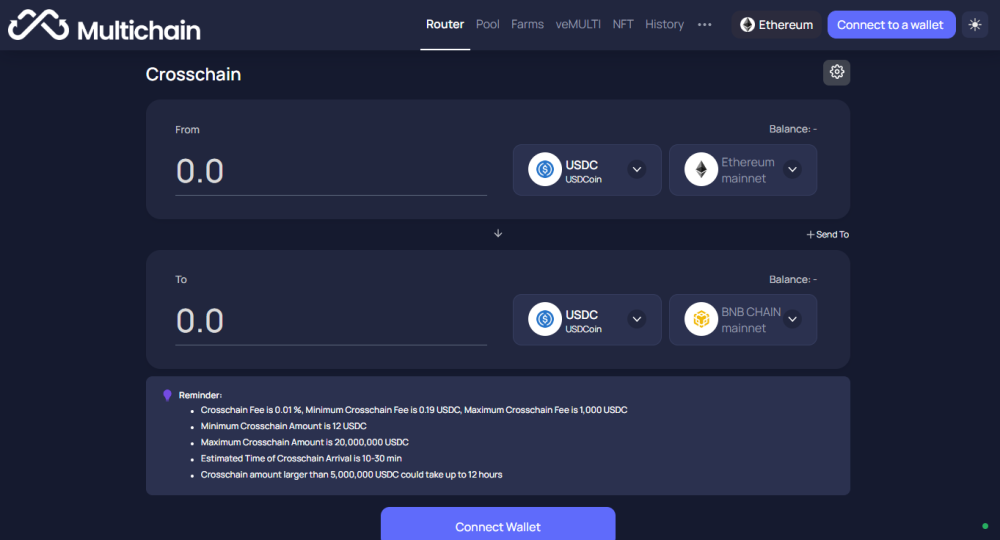Toggle light theme with sun icon
This screenshot has height=540, width=1000.
(x=974, y=25)
